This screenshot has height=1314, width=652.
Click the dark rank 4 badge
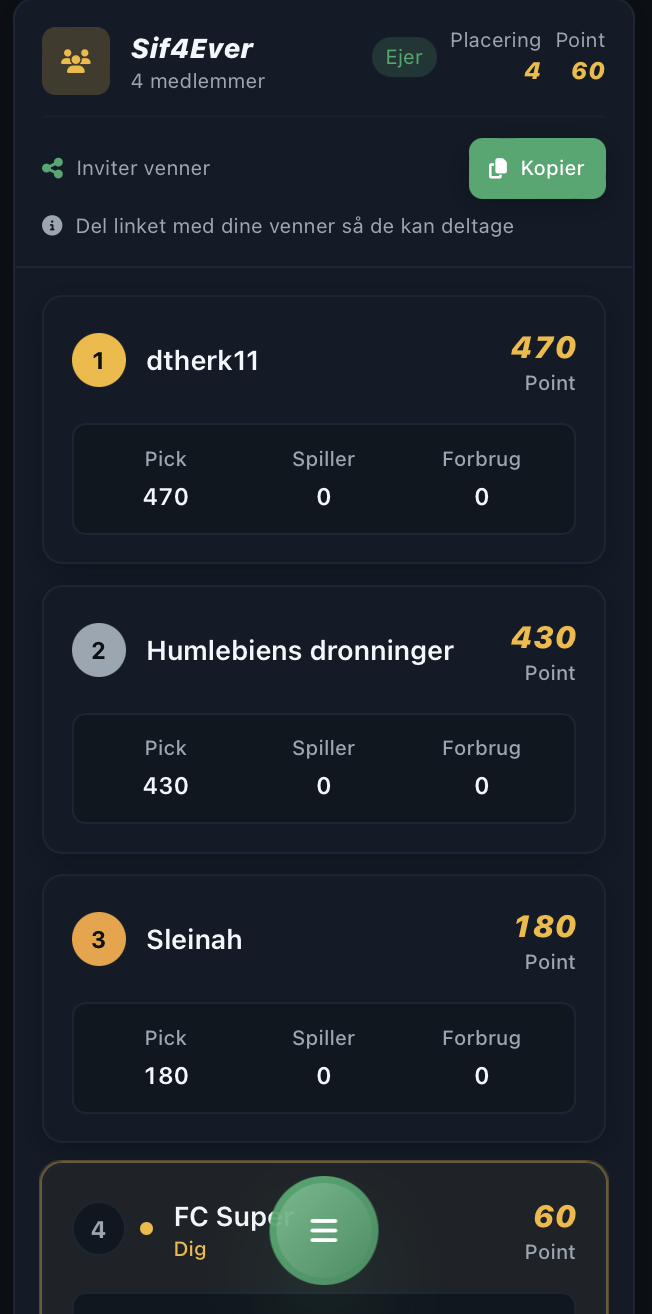[99, 1229]
